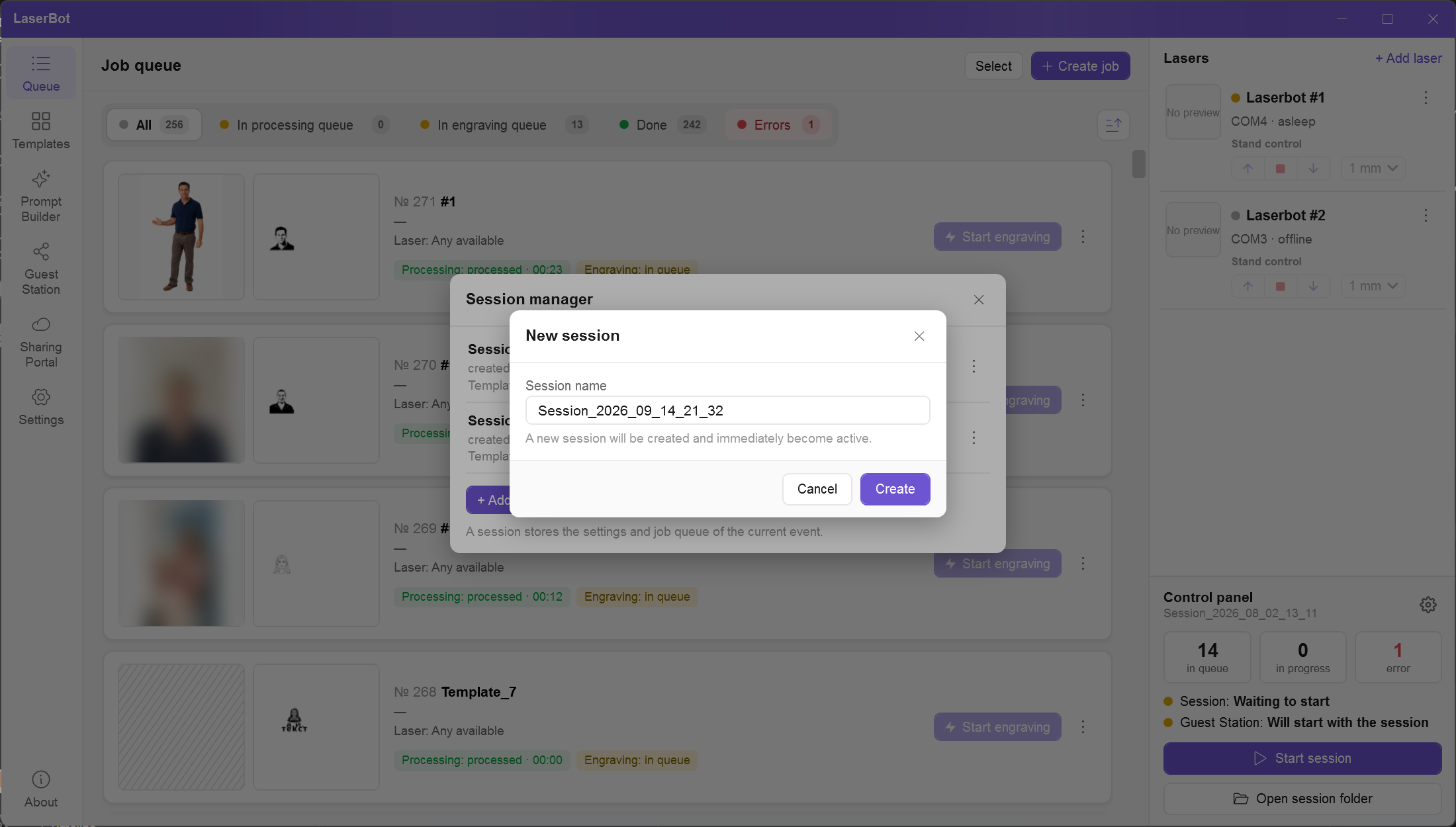Screen dimensions: 1456x827
Task: Expand Laserbot #1 step size dropdown
Action: point(1373,169)
